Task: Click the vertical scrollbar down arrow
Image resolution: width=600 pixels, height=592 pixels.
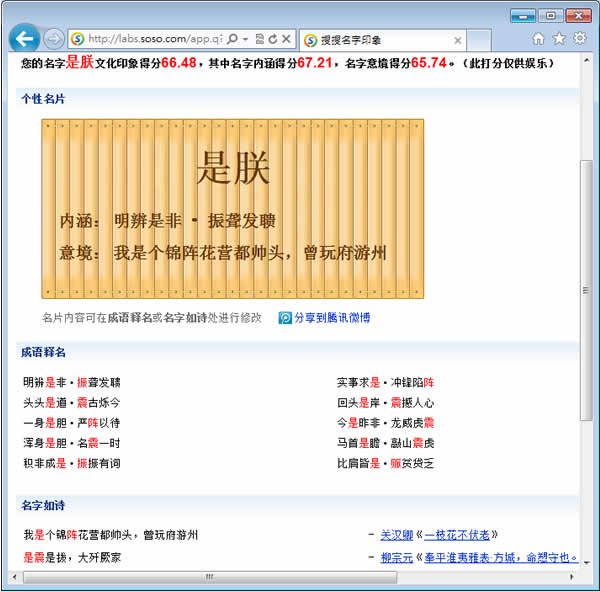Action: coord(587,562)
